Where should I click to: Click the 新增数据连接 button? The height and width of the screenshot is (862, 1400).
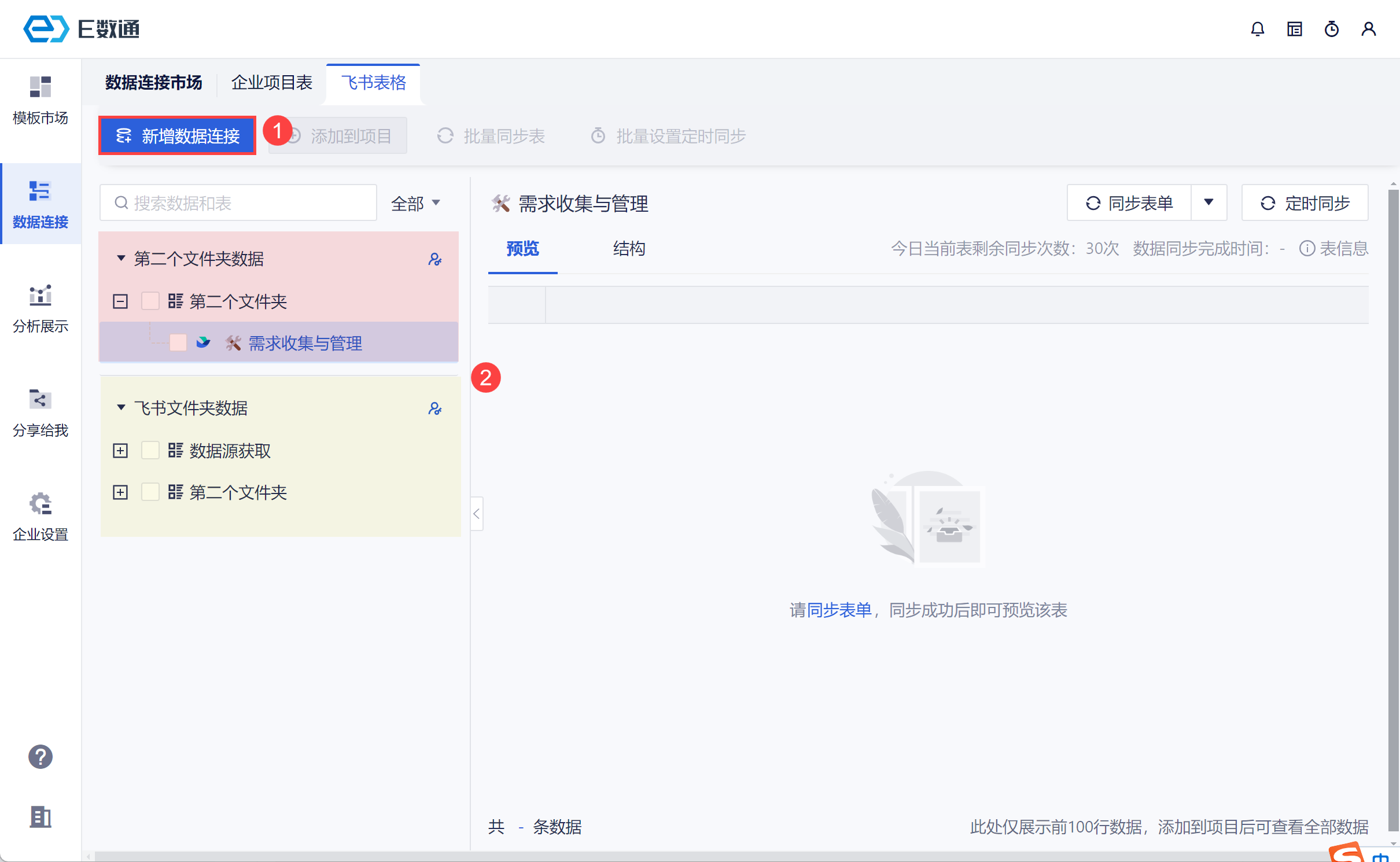tap(178, 136)
